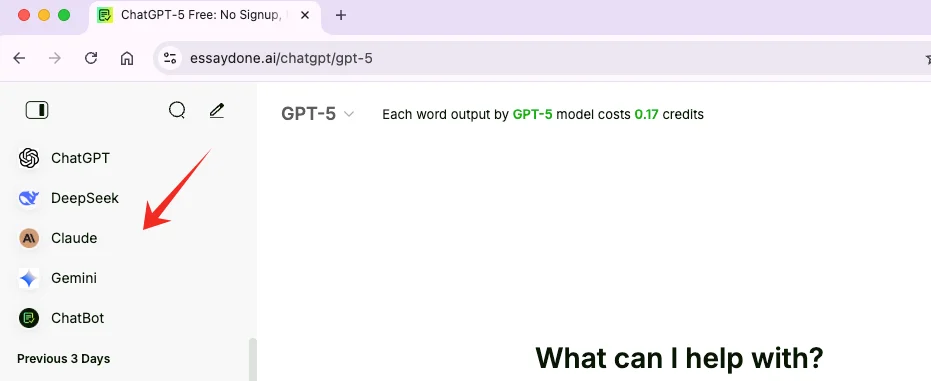The image size is (931, 381).
Task: Open a new browser tab
Action: (x=341, y=15)
